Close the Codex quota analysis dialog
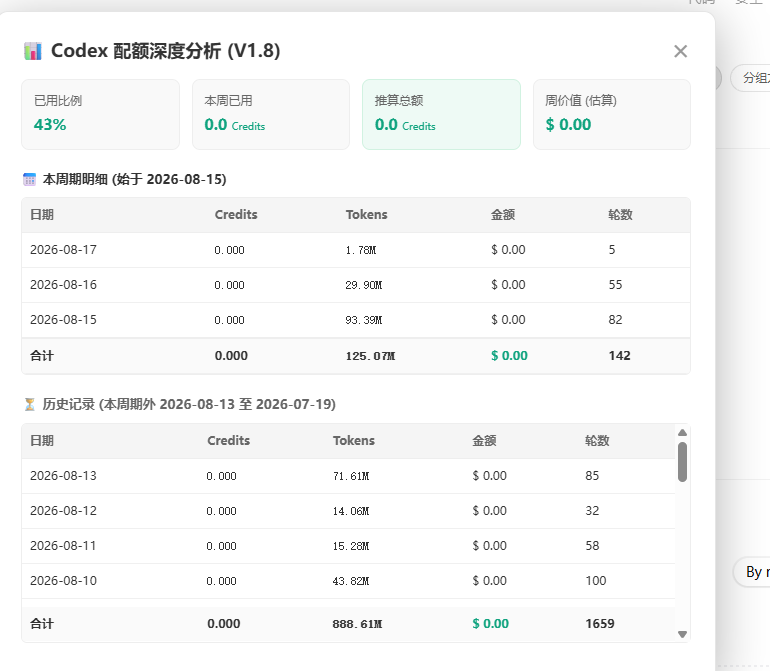The width and height of the screenshot is (770, 671). coord(680,51)
